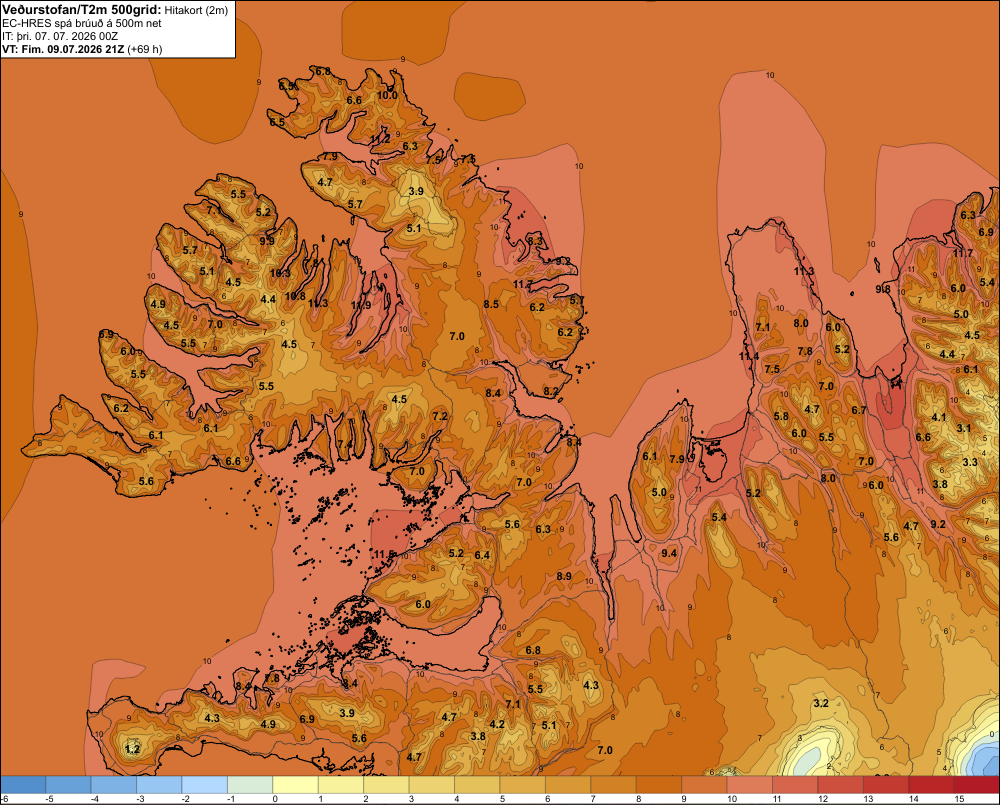Image resolution: width=1000 pixels, height=805 pixels.
Task: Click the '7.2' temperature value
Action: click(439, 416)
